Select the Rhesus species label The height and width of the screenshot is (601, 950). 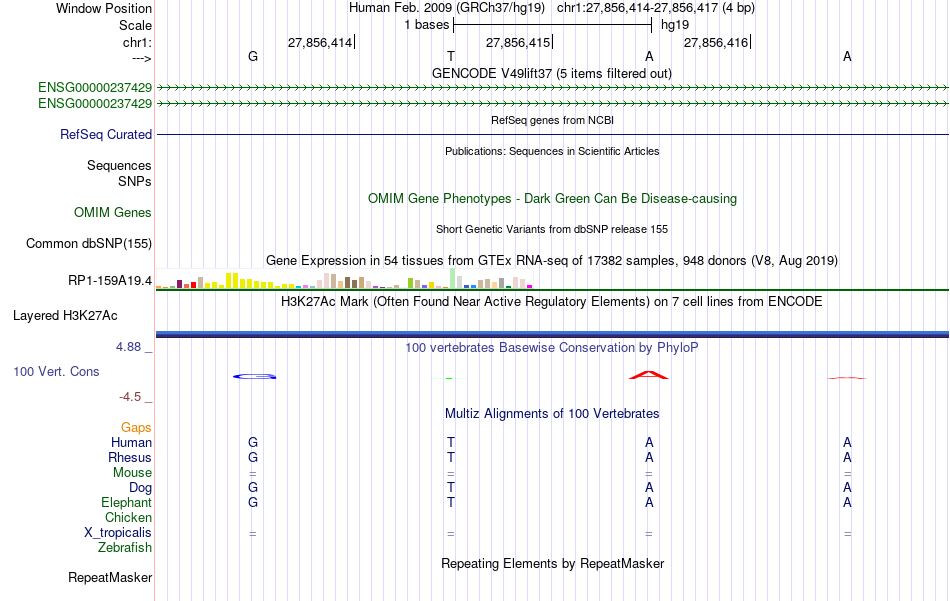(x=130, y=457)
